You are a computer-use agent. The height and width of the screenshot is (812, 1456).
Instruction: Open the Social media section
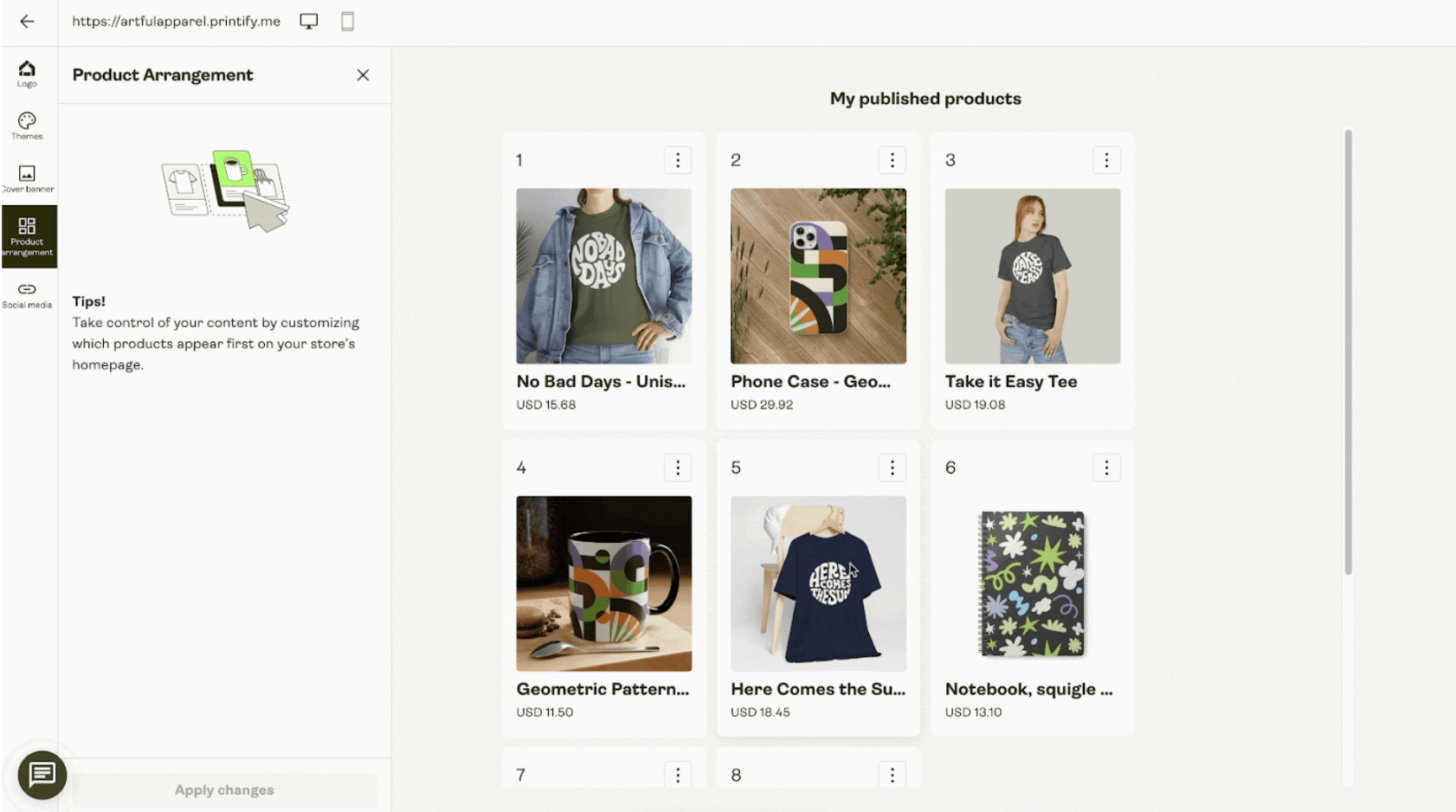(x=29, y=292)
